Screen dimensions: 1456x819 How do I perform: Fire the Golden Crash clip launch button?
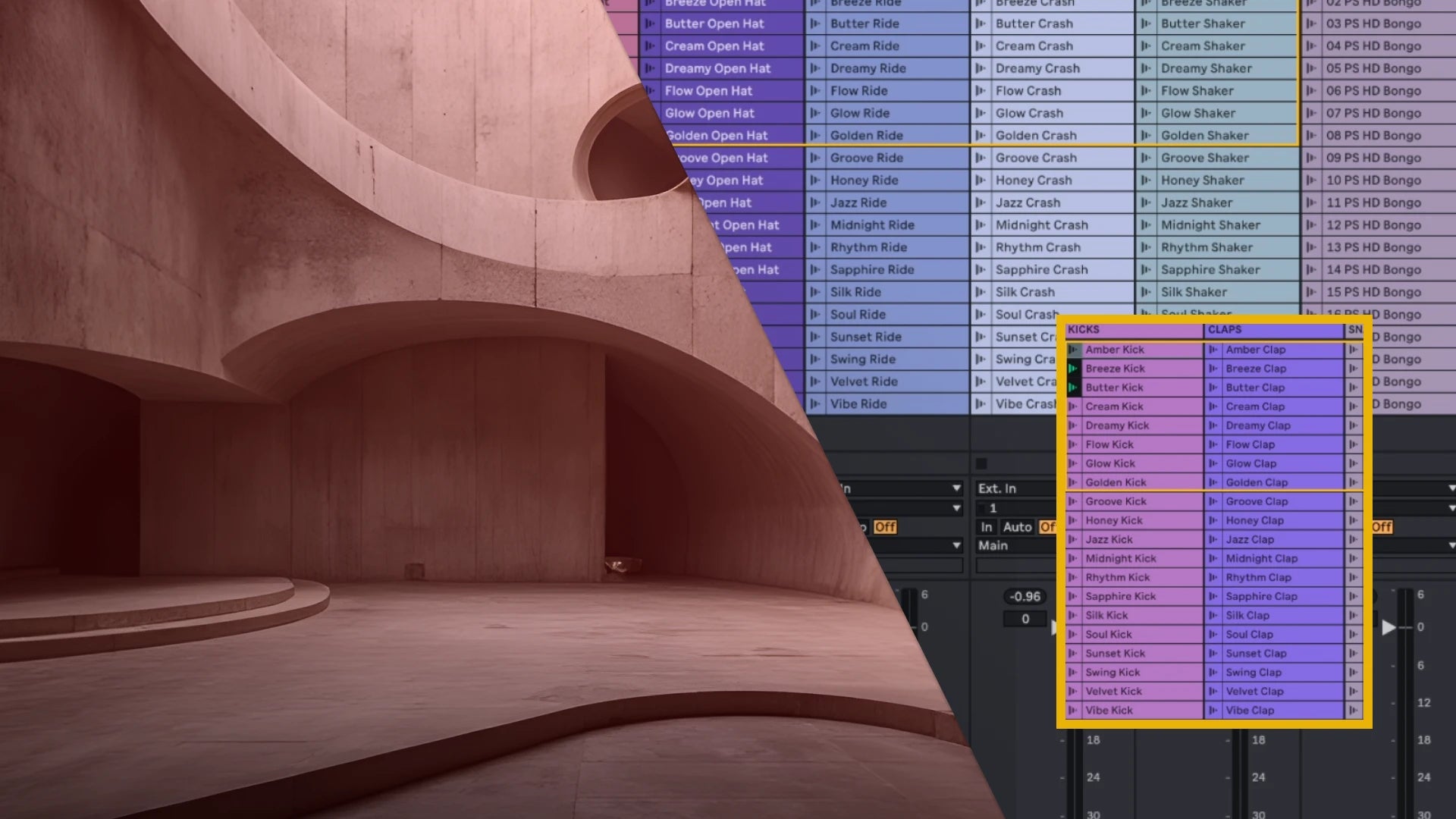point(981,136)
